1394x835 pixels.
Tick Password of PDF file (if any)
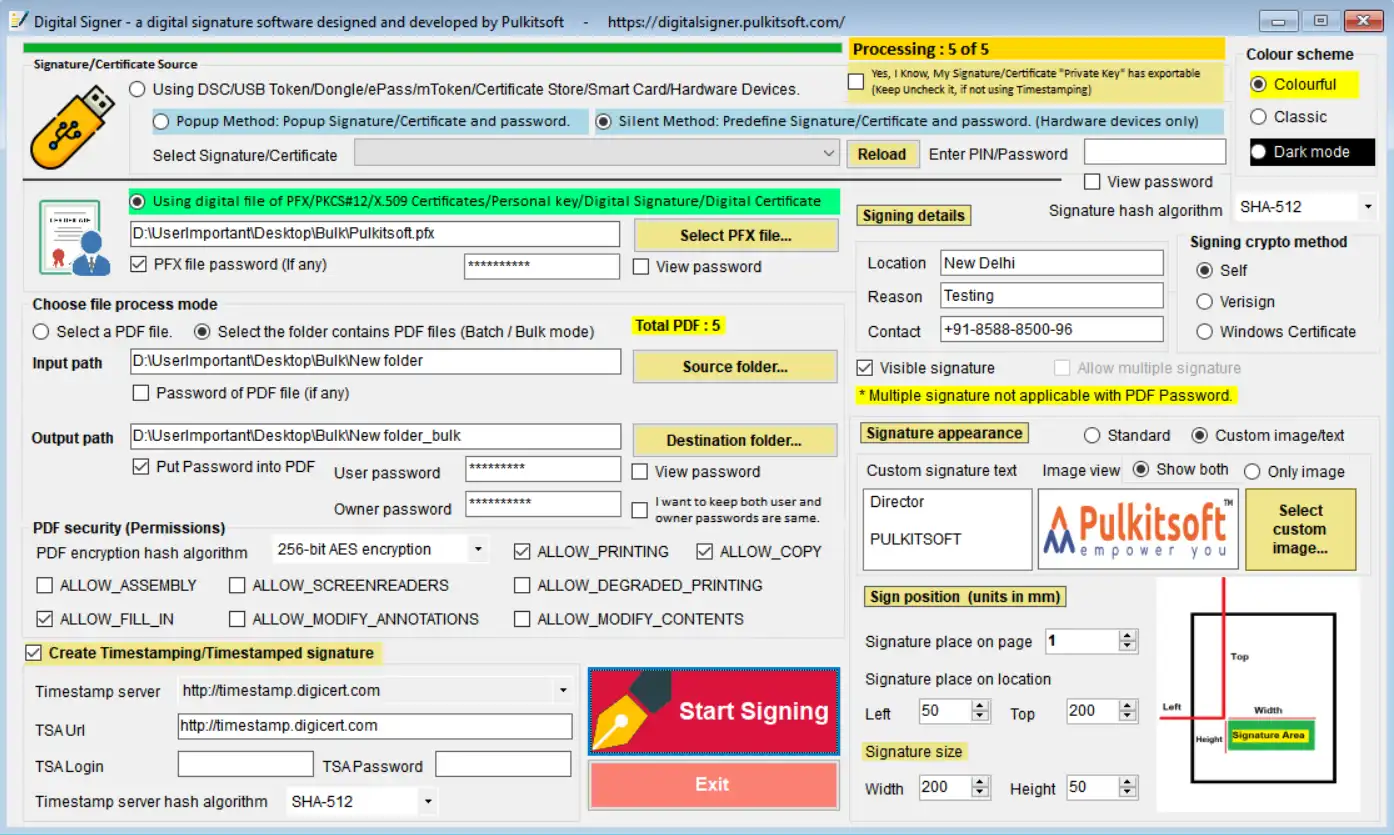click(x=141, y=393)
